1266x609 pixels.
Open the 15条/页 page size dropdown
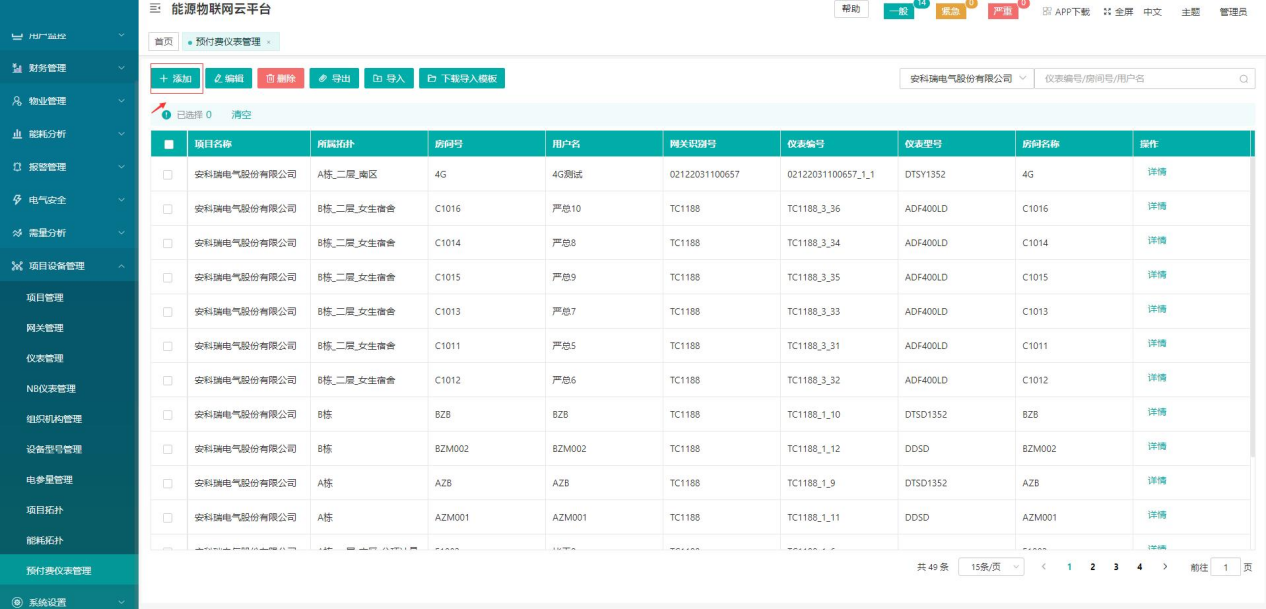point(990,567)
